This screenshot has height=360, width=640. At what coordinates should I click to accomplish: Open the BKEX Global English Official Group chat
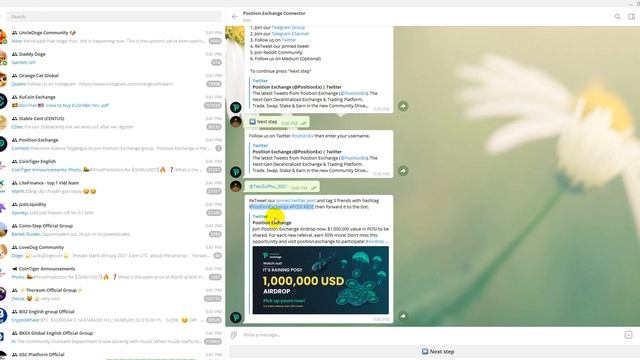[x=111, y=337]
